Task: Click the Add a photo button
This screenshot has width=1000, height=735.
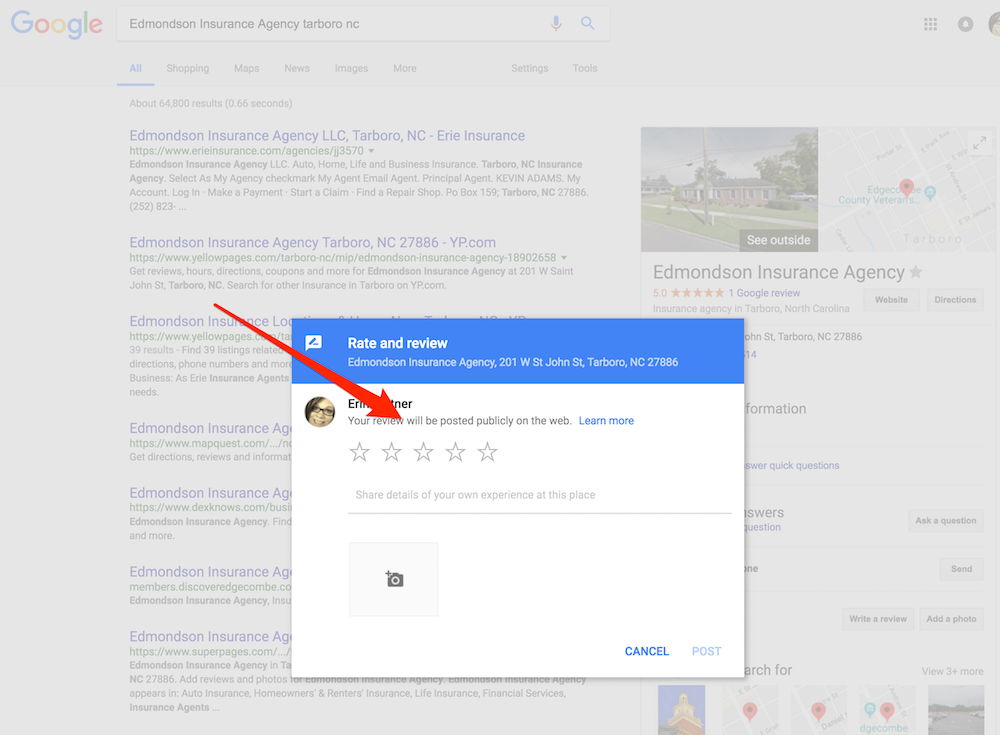Action: [x=951, y=619]
